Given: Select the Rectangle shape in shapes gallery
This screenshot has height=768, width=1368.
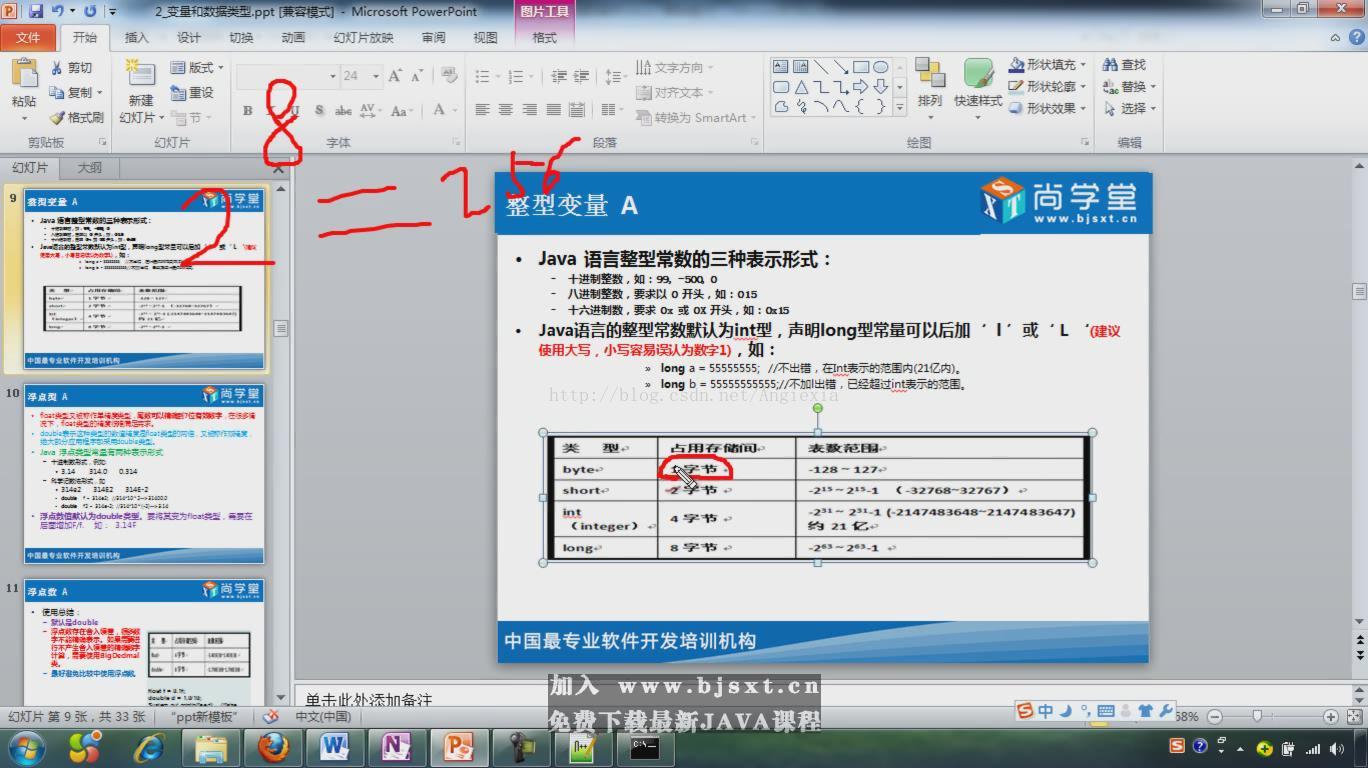Looking at the screenshot, I should pos(861,67).
